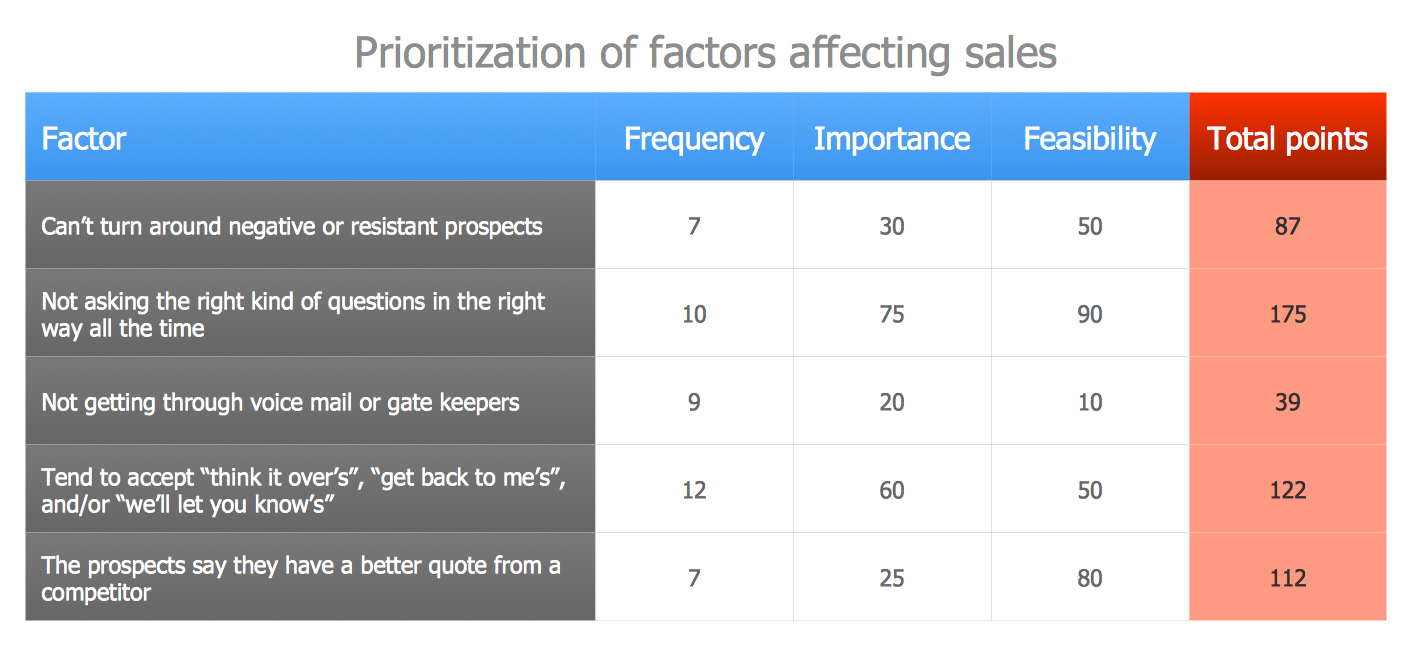1412x645 pixels.
Task: Select the Factor column header
Action: coord(84,138)
